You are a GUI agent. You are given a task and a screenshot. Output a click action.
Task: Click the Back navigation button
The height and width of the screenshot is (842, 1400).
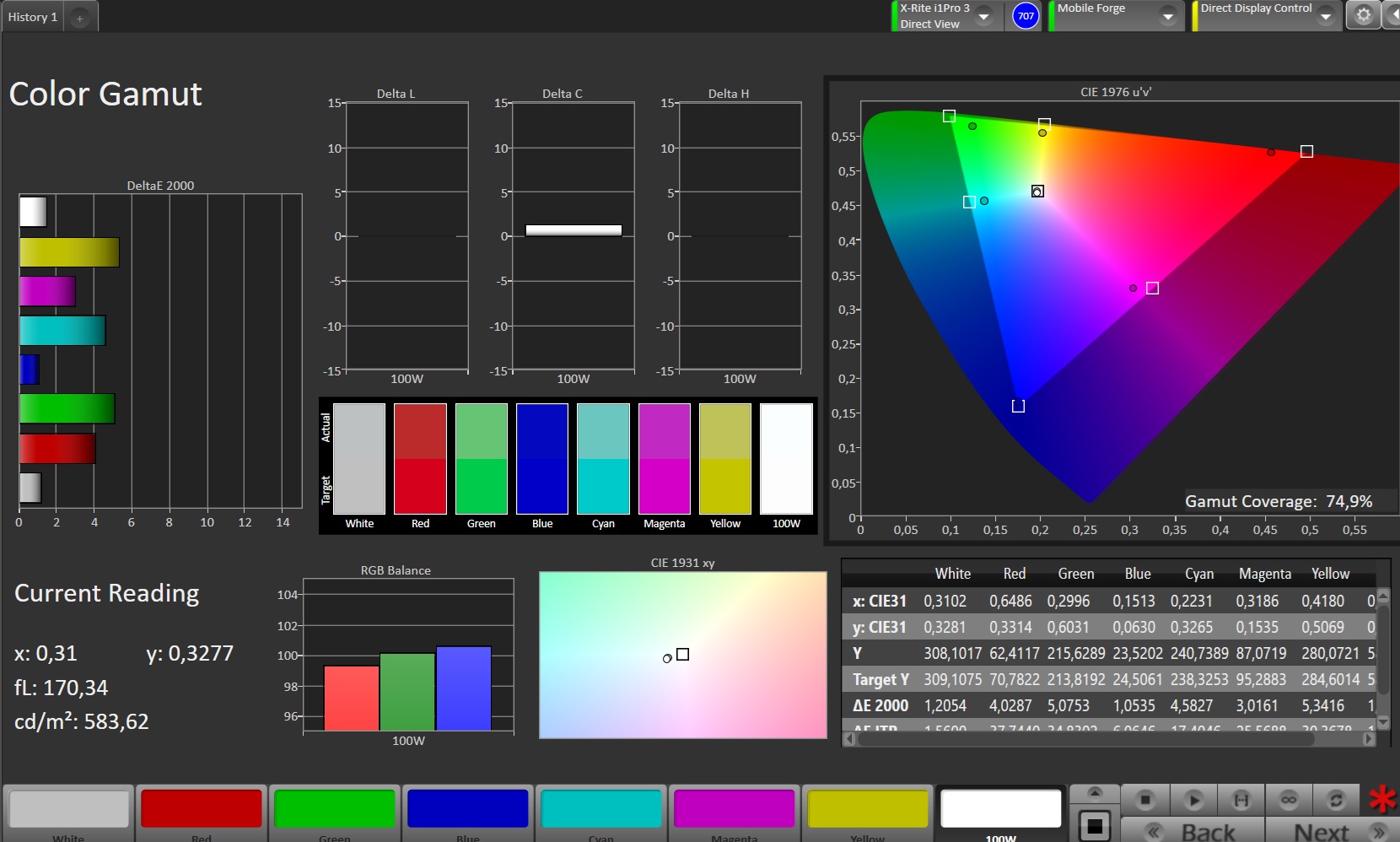pos(1193,831)
